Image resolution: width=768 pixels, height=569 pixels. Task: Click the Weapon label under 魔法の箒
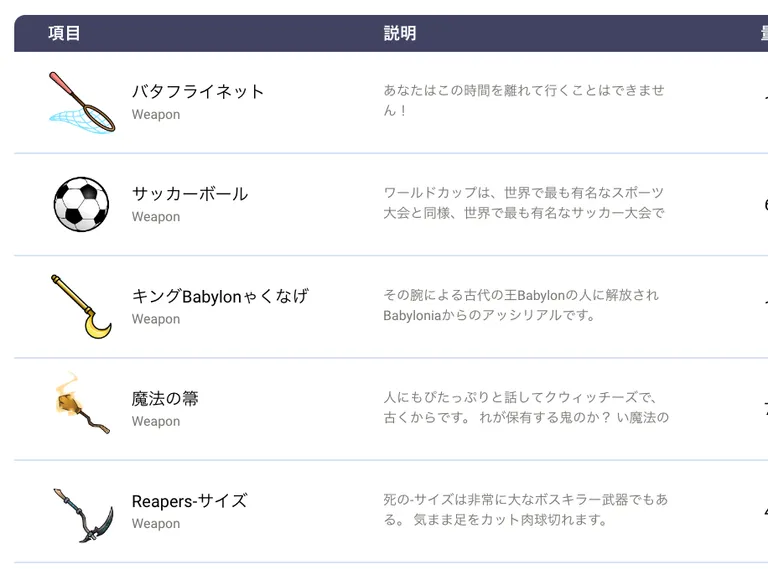click(156, 422)
